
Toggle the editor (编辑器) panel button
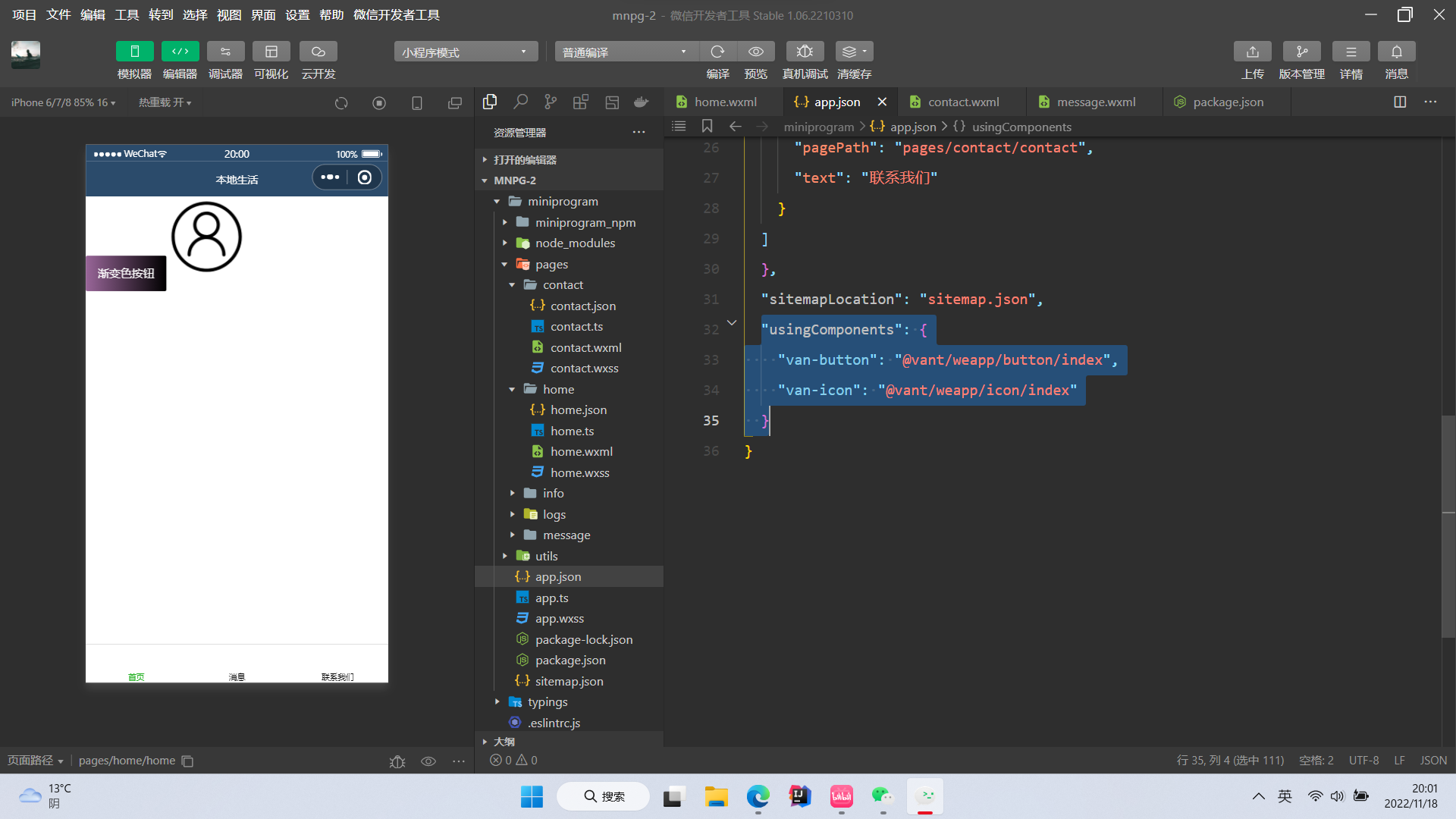pyautogui.click(x=180, y=52)
